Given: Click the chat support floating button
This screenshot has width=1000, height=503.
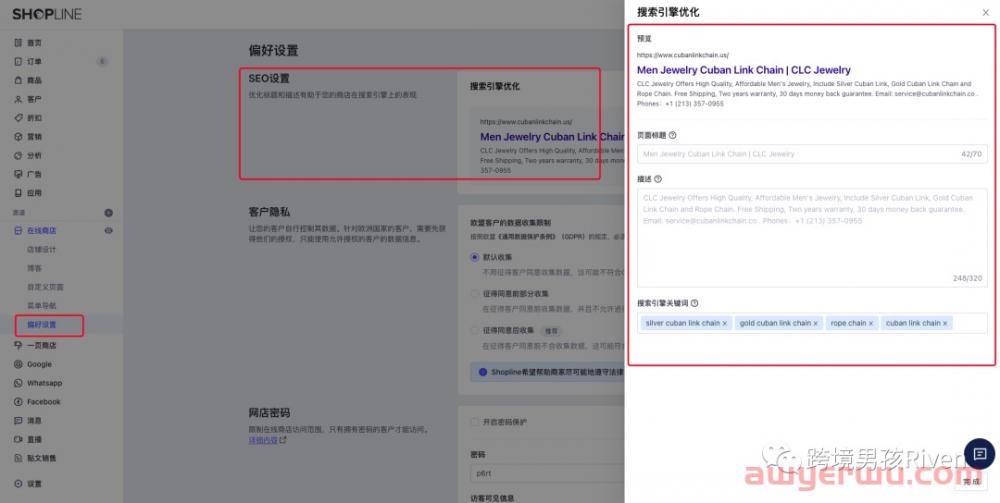Looking at the screenshot, I should (x=977, y=454).
